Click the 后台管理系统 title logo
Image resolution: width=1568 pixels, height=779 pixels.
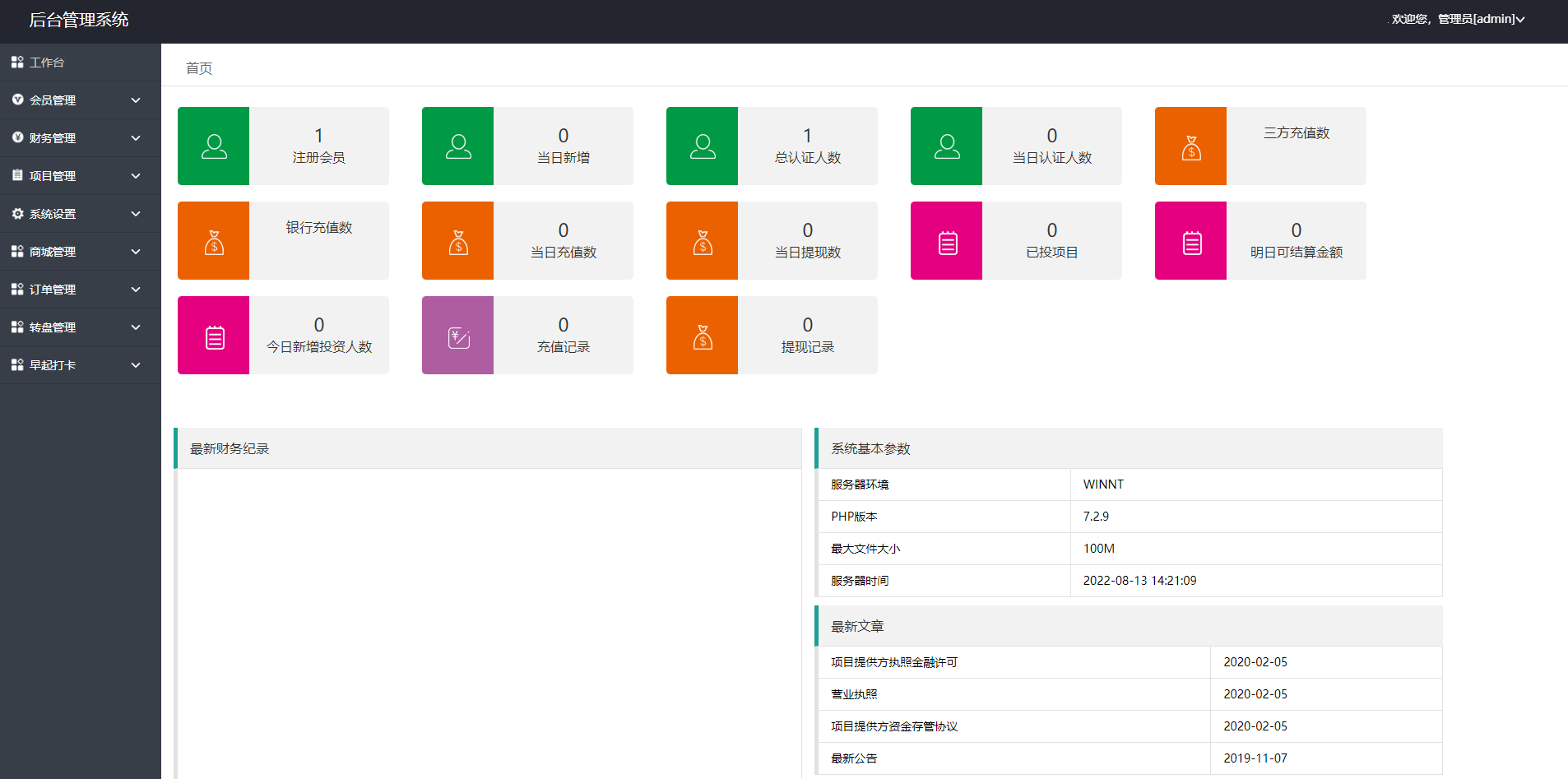coord(79,20)
